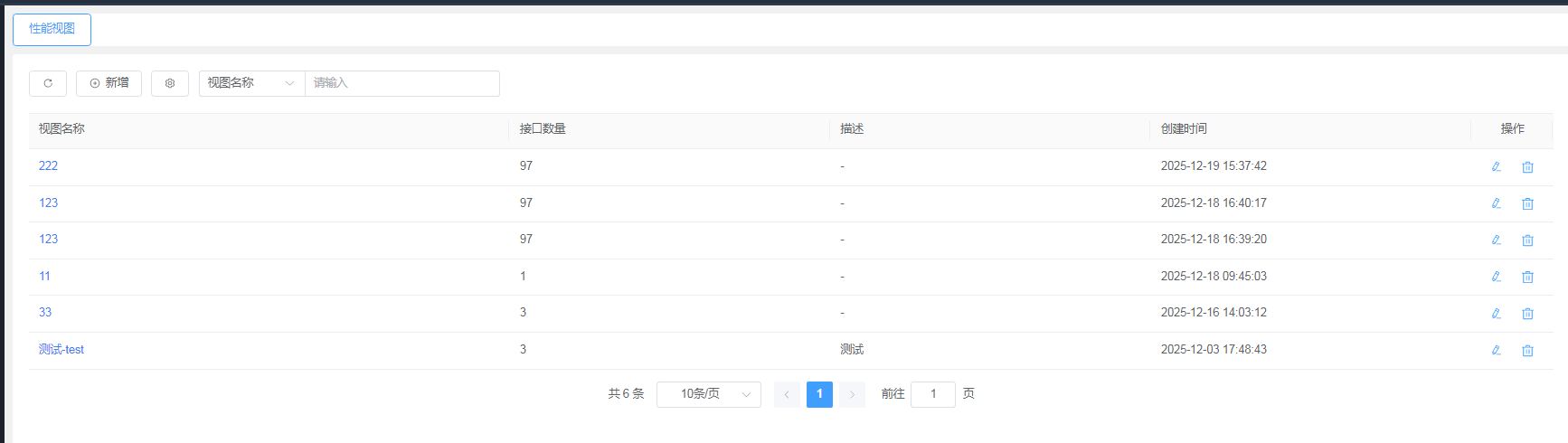Click interface count 1 in row 11

coord(523,276)
